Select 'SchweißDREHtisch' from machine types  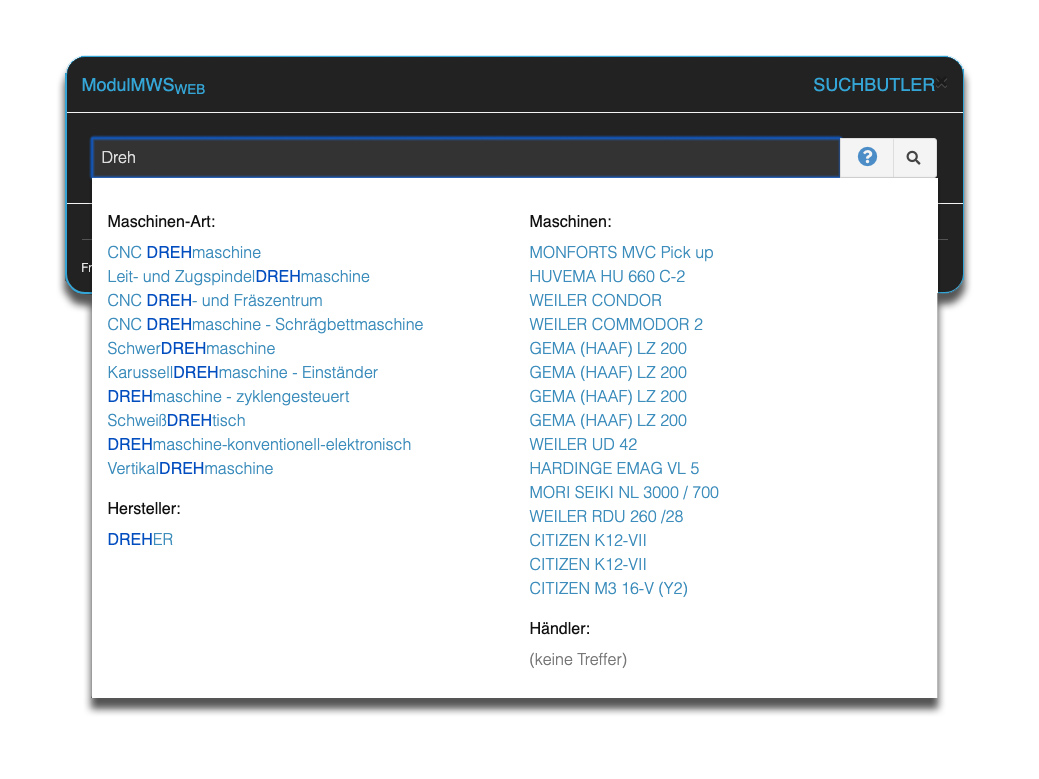[x=176, y=420]
